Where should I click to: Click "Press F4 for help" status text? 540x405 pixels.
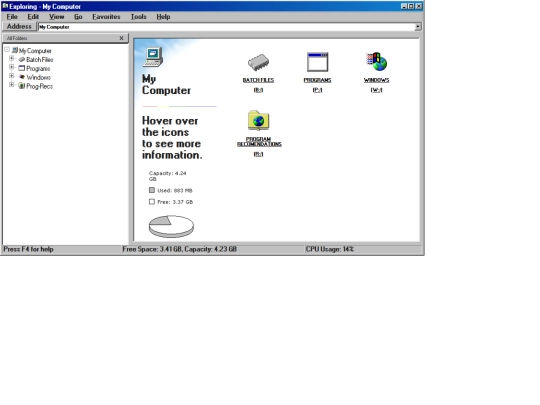pyautogui.click(x=29, y=249)
